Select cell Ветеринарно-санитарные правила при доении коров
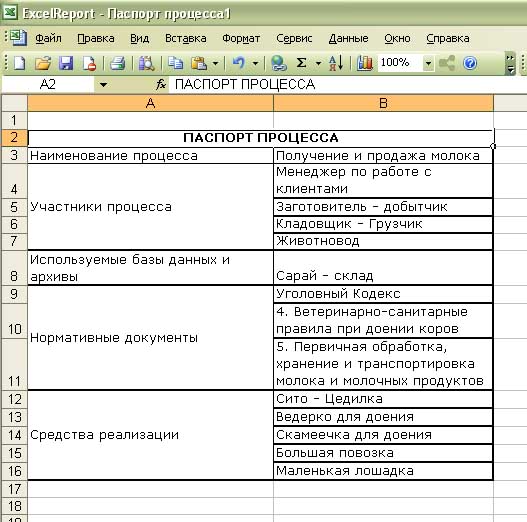This screenshot has width=527, height=522. point(383,320)
